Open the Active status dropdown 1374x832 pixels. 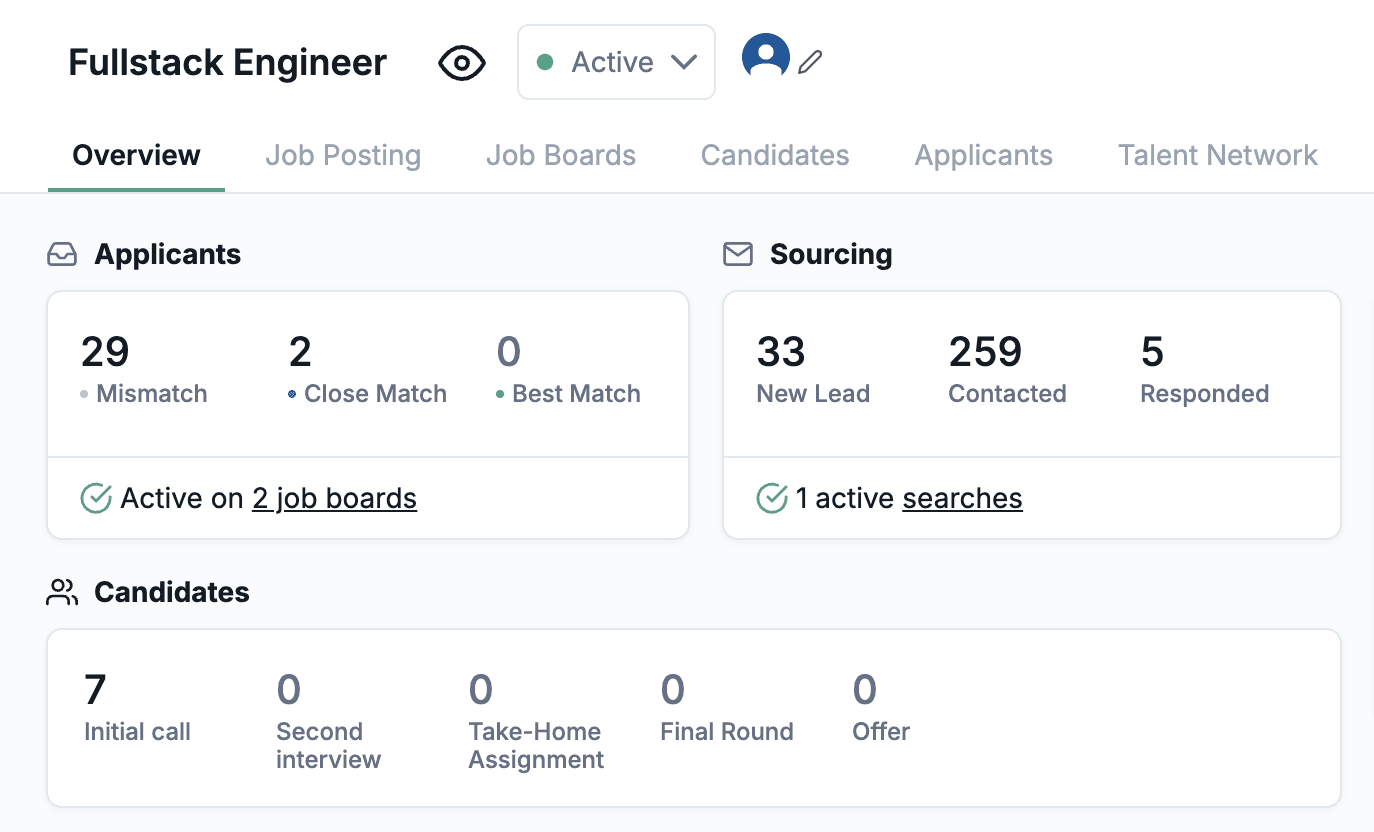pos(616,62)
